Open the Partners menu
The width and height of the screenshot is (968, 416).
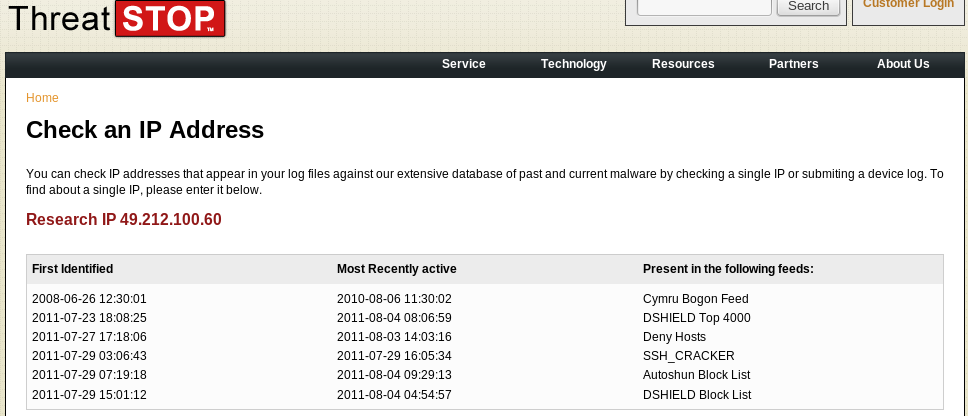pos(793,64)
